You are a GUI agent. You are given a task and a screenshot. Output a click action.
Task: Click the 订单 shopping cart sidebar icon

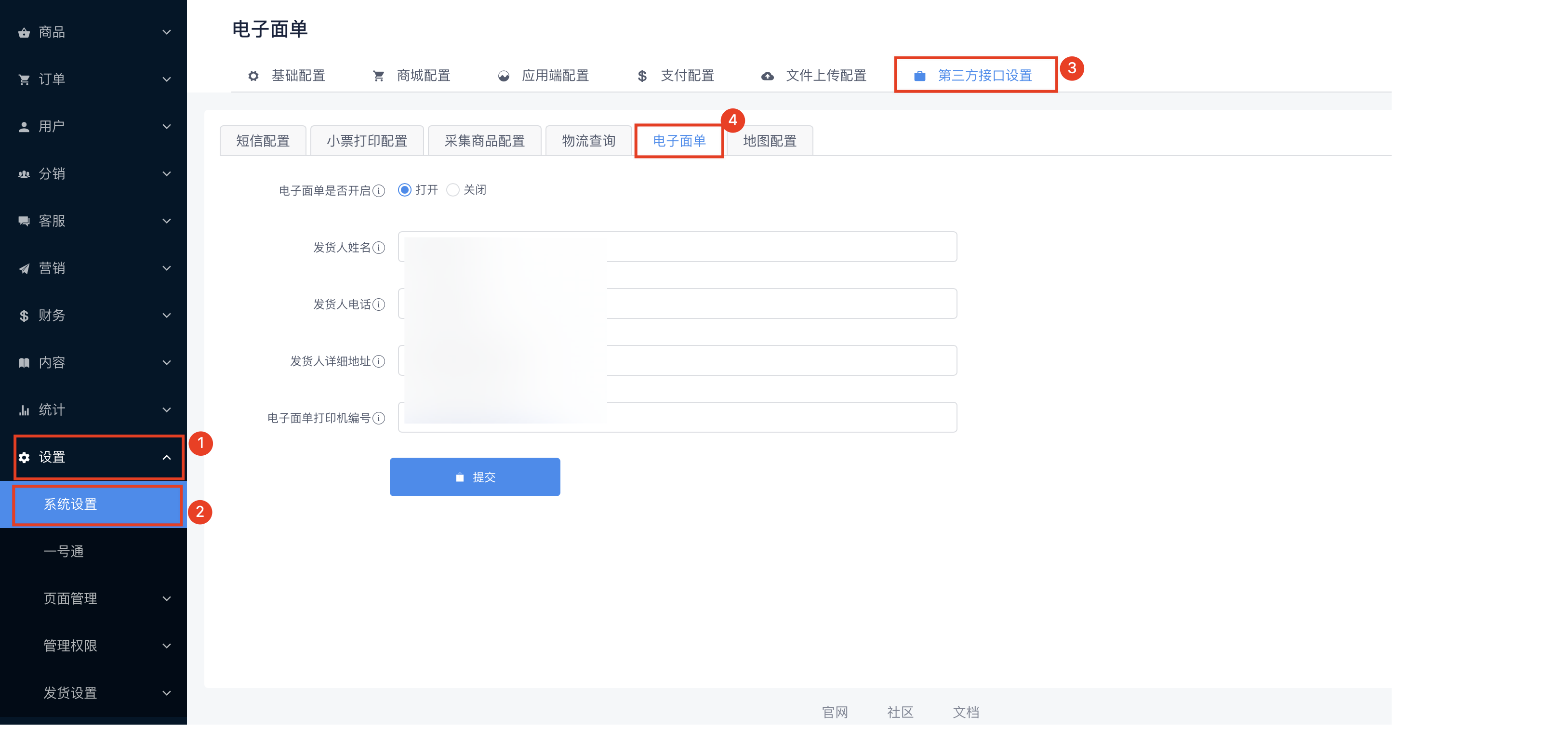24,79
